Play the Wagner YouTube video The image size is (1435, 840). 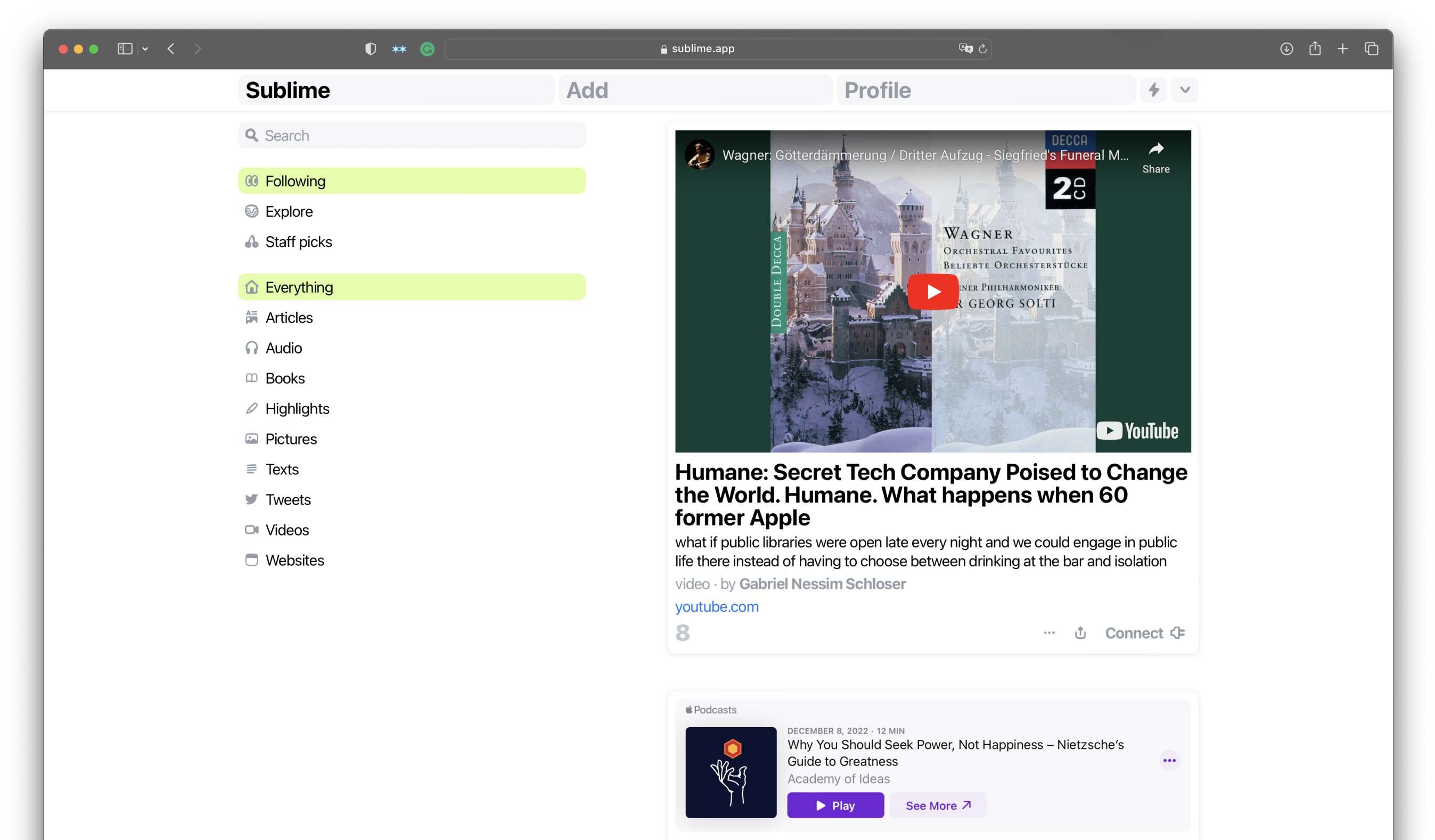[933, 292]
